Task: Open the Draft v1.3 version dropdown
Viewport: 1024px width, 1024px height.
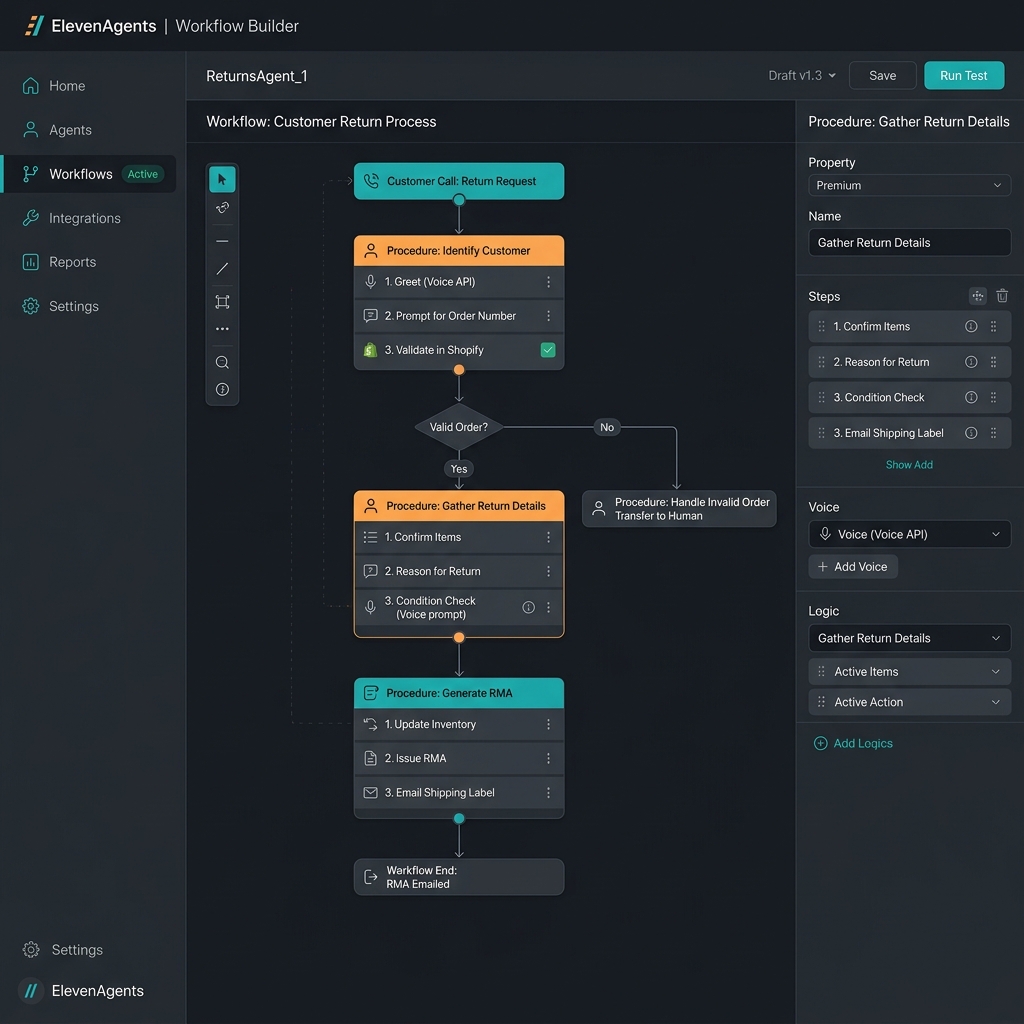Action: click(802, 76)
